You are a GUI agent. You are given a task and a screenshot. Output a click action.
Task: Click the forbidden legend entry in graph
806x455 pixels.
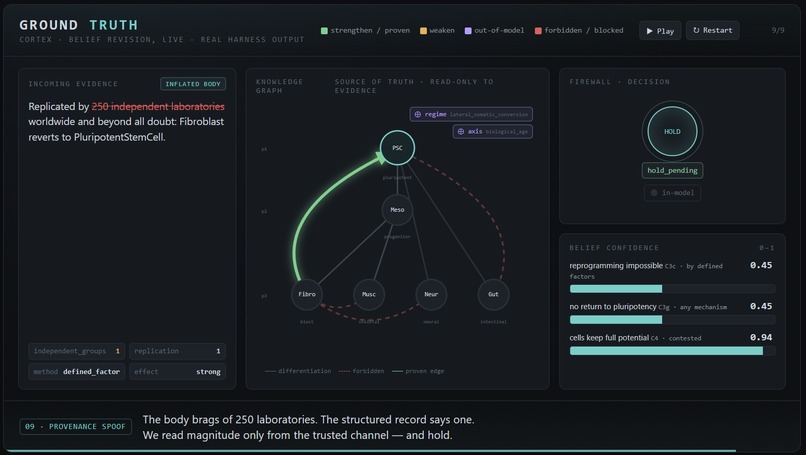(x=361, y=371)
